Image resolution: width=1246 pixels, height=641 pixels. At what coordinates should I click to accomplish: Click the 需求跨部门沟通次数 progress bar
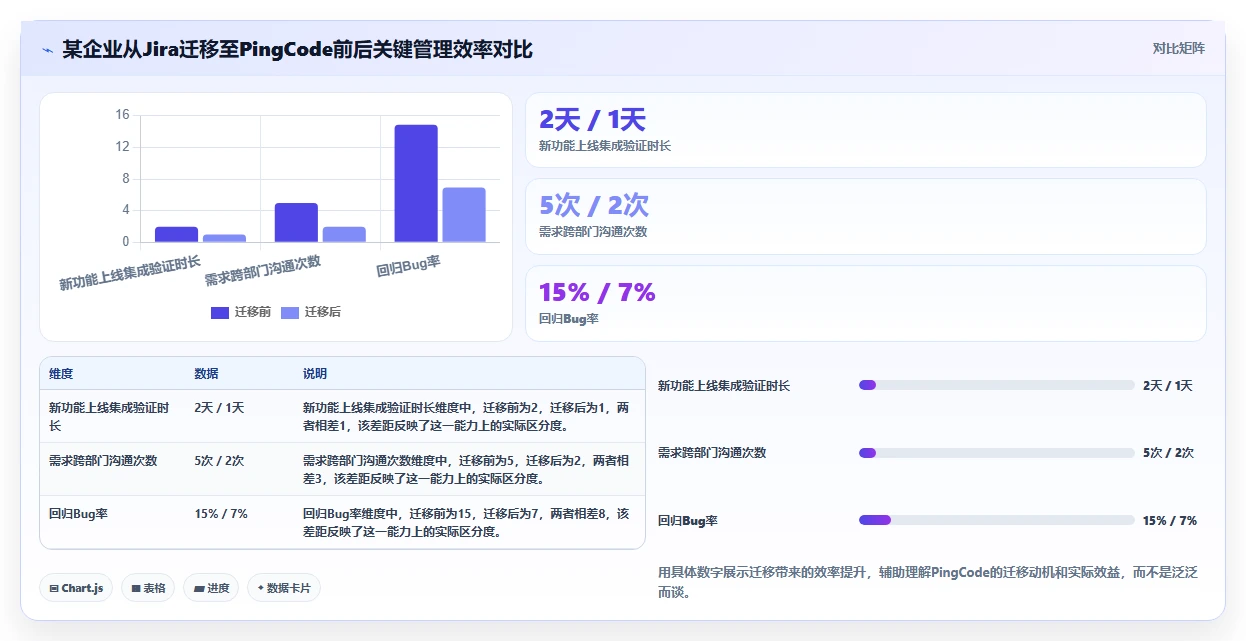(x=997, y=452)
